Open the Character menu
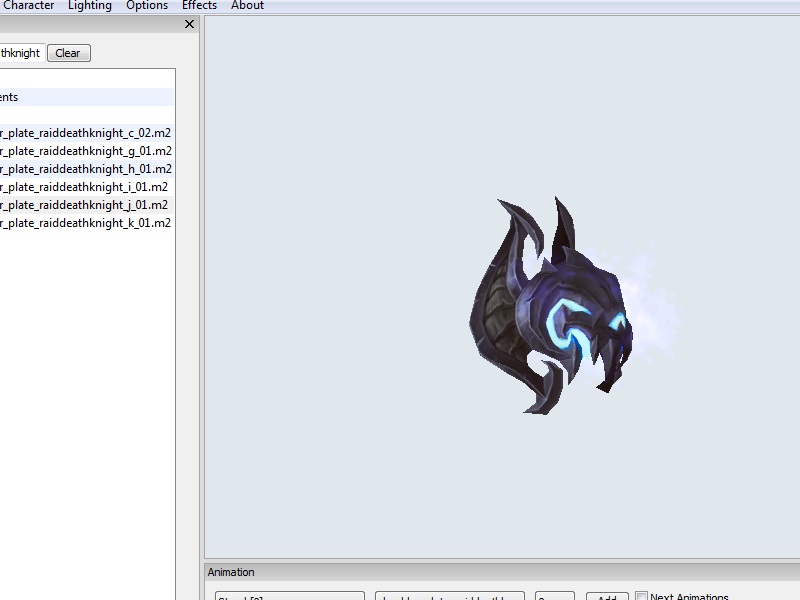 28,5
